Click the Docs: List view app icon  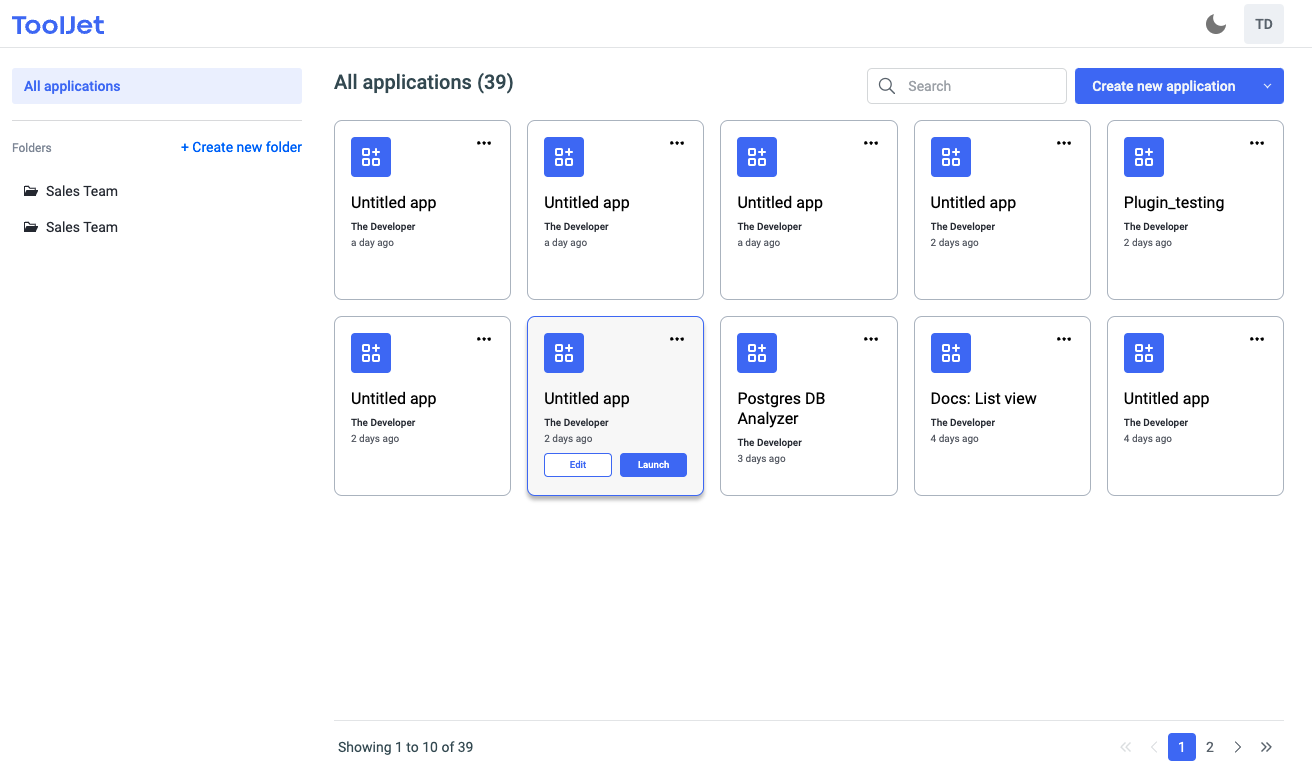(x=950, y=353)
